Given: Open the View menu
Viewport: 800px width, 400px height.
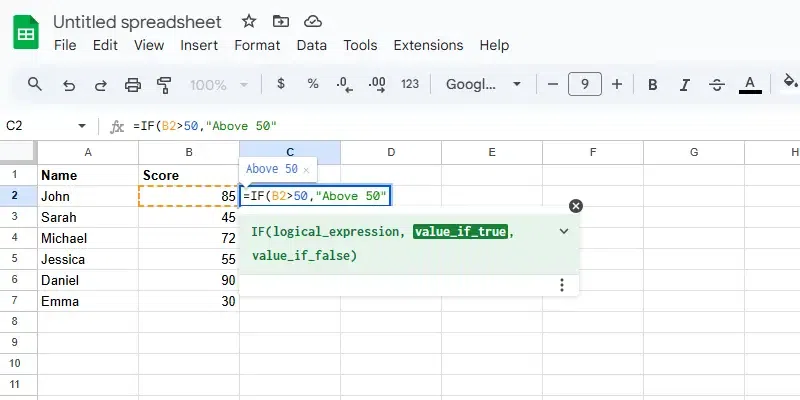Looking at the screenshot, I should (x=149, y=45).
